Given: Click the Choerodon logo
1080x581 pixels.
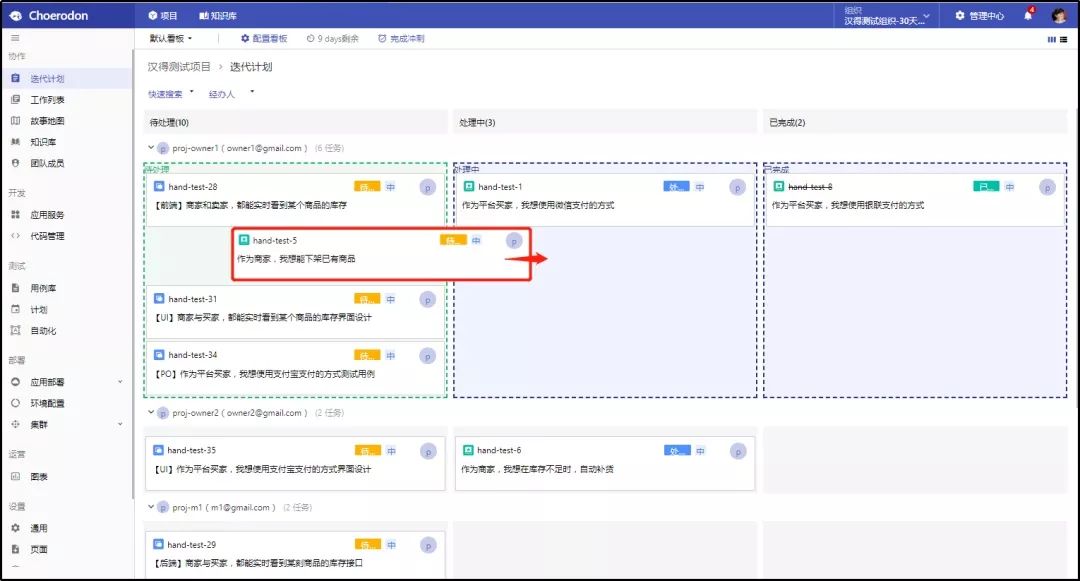Looking at the screenshot, I should pos(48,16).
